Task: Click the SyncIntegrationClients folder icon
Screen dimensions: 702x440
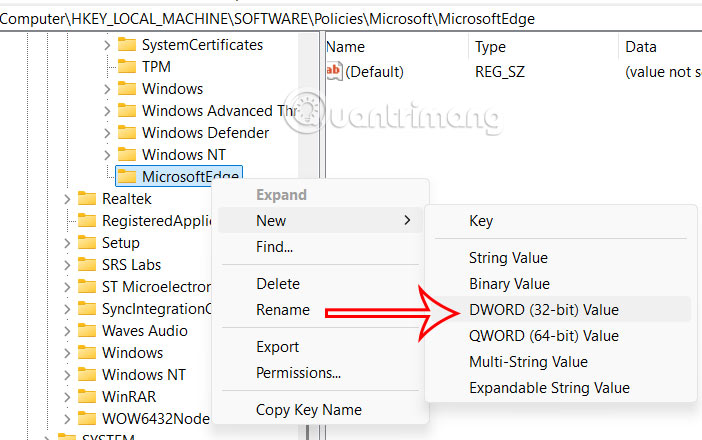Action: [87, 308]
